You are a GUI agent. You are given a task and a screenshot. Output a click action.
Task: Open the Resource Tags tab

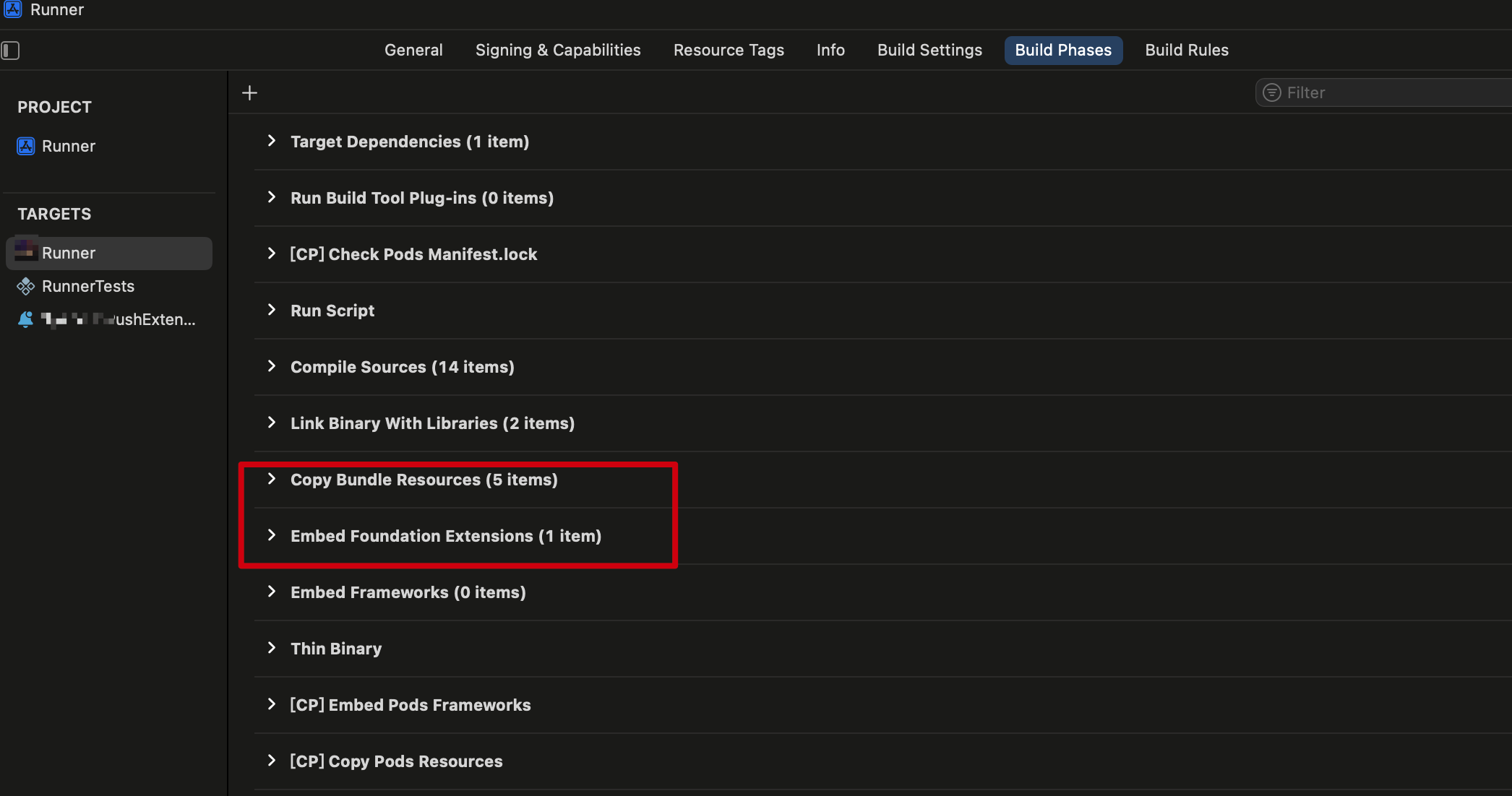pos(729,51)
